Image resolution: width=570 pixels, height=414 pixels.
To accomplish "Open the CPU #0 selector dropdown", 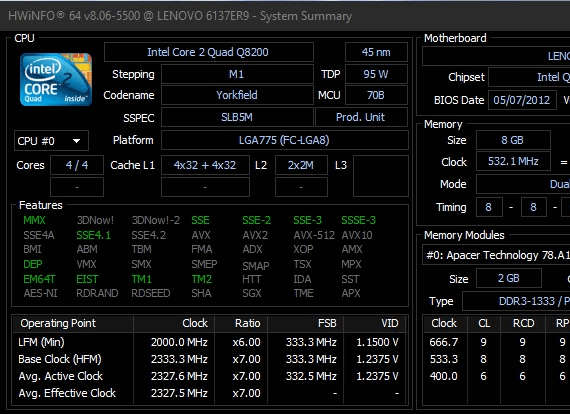I will [51, 141].
